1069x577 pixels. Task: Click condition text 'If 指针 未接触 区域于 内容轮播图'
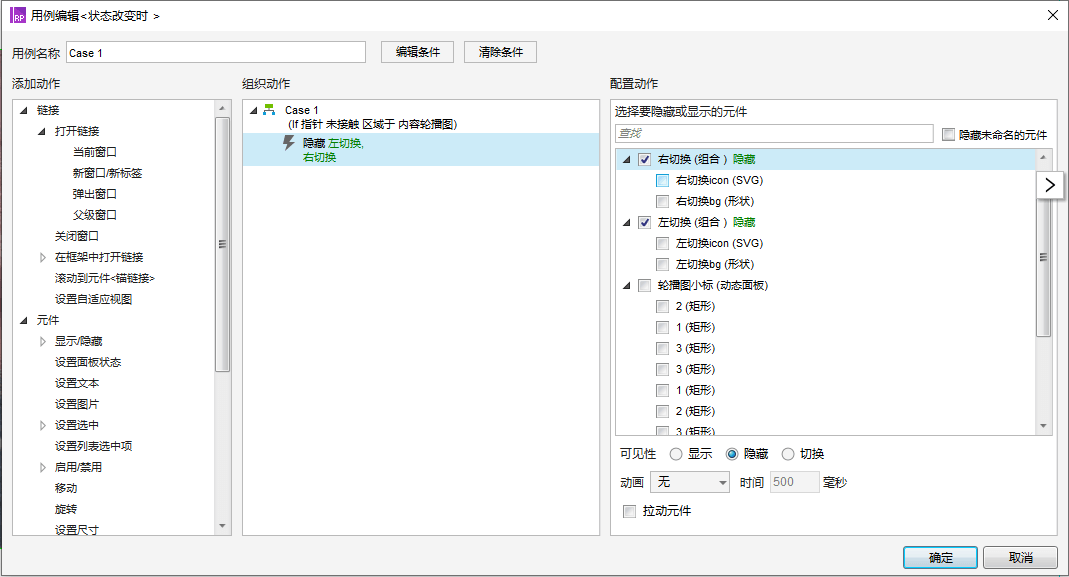click(x=372, y=124)
